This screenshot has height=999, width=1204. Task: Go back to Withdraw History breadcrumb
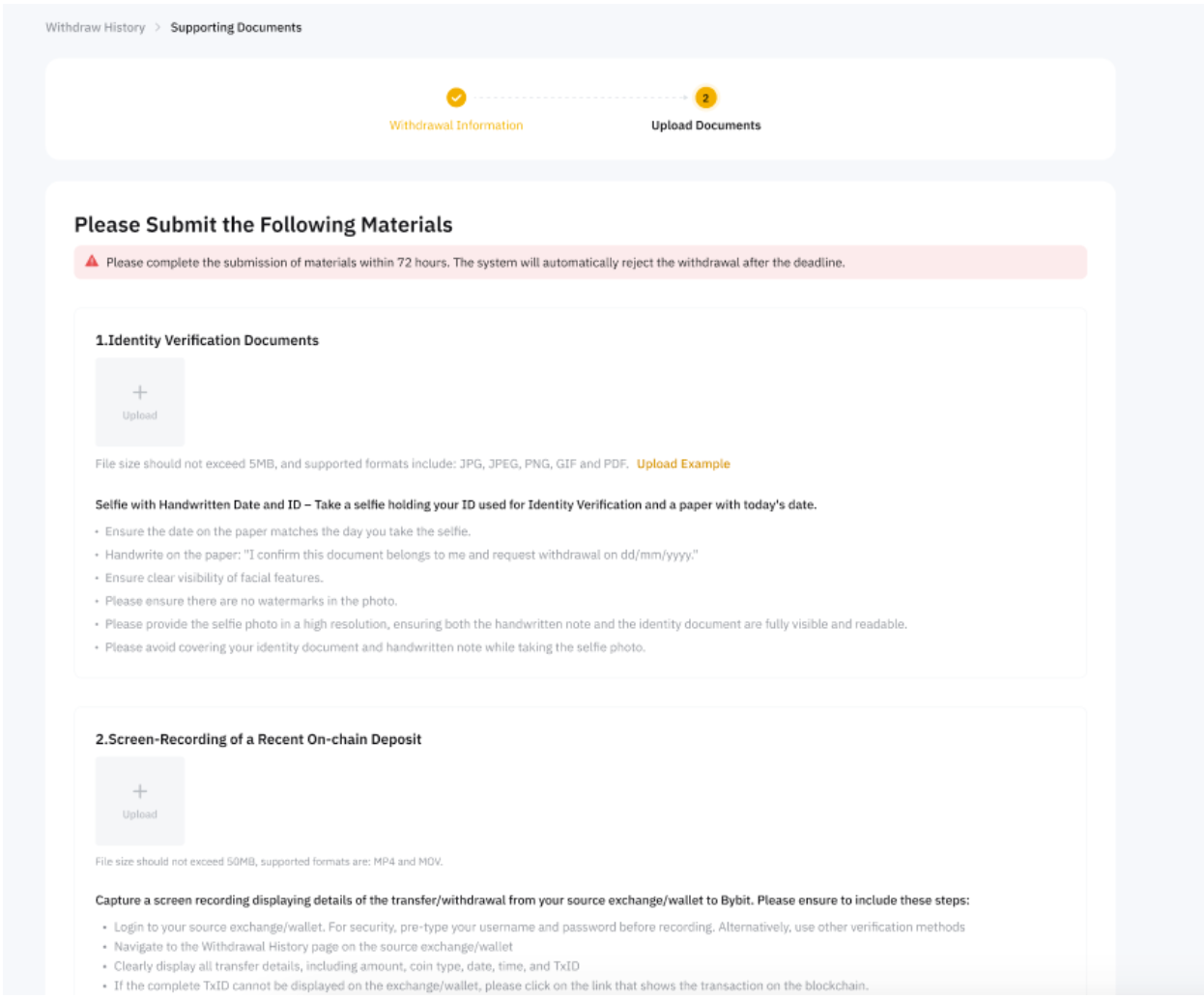tap(95, 28)
